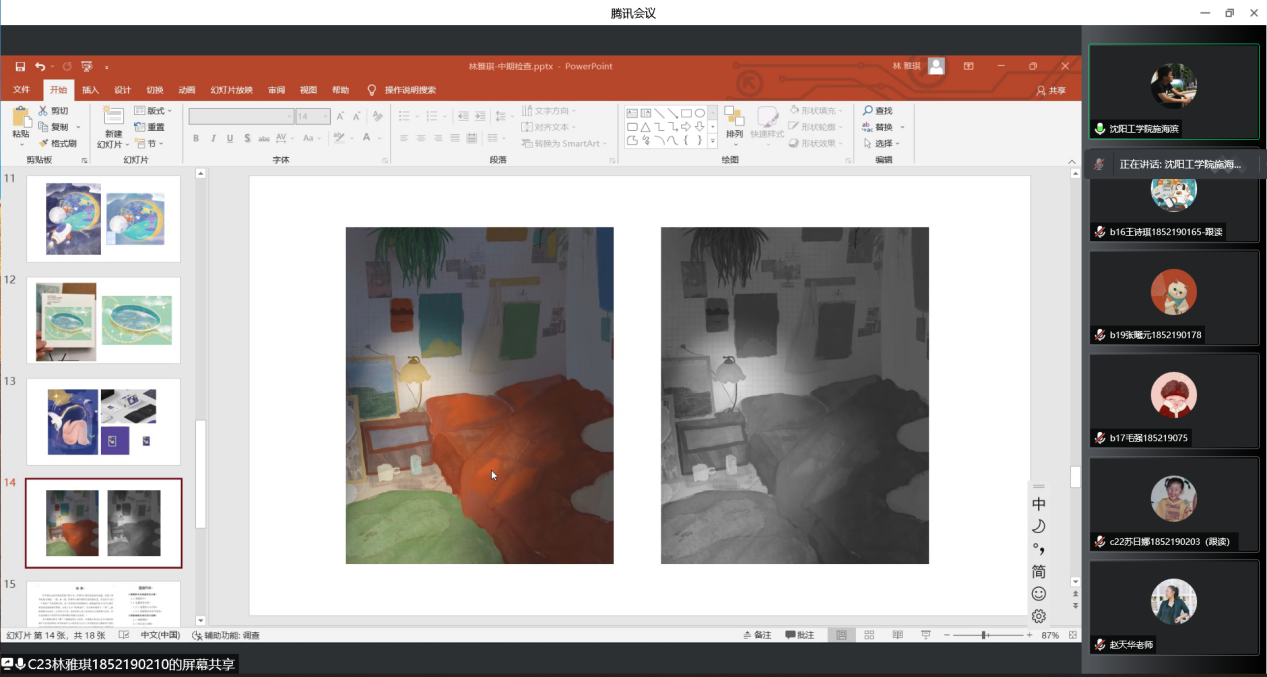Open the File (文件) tab
1267x677 pixels.
[22, 90]
